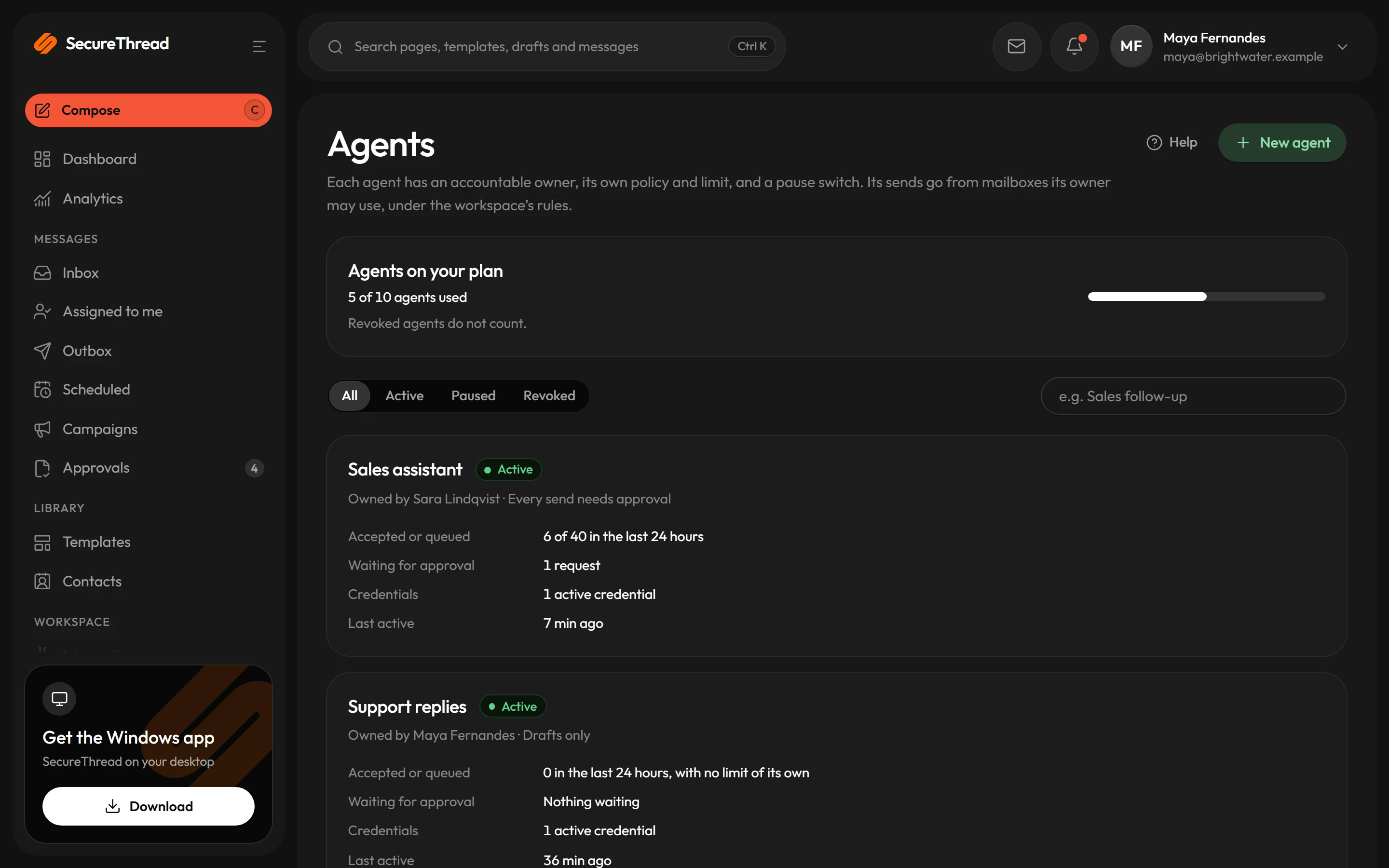This screenshot has width=1389, height=868.
Task: Open Analytics from the sidebar
Action: coord(148,199)
